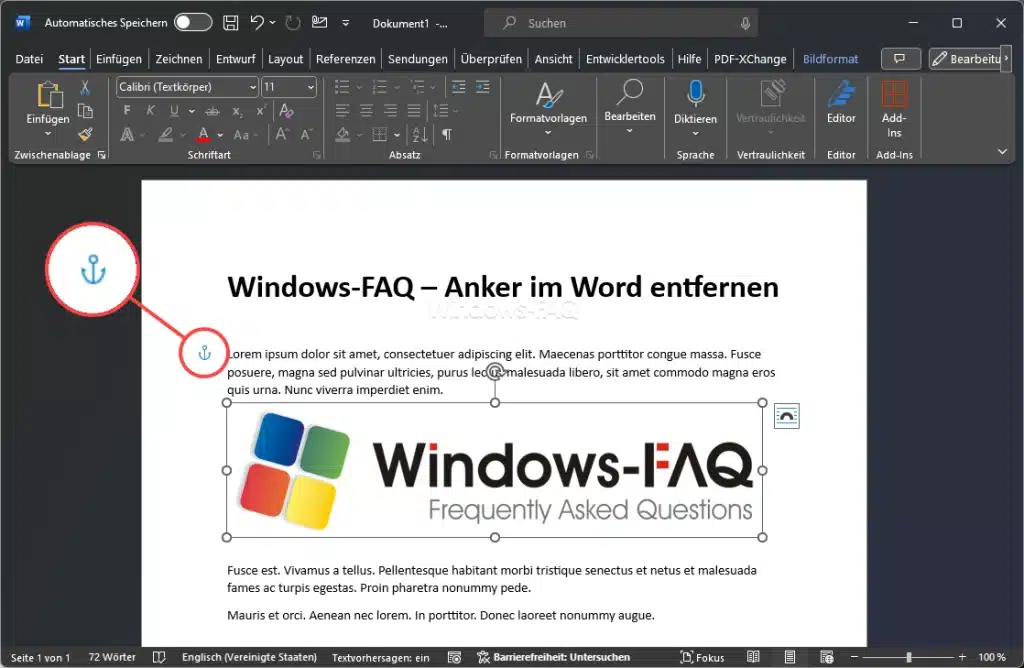Click the multilevel list icon
Image resolution: width=1024 pixels, height=668 pixels.
[418, 87]
